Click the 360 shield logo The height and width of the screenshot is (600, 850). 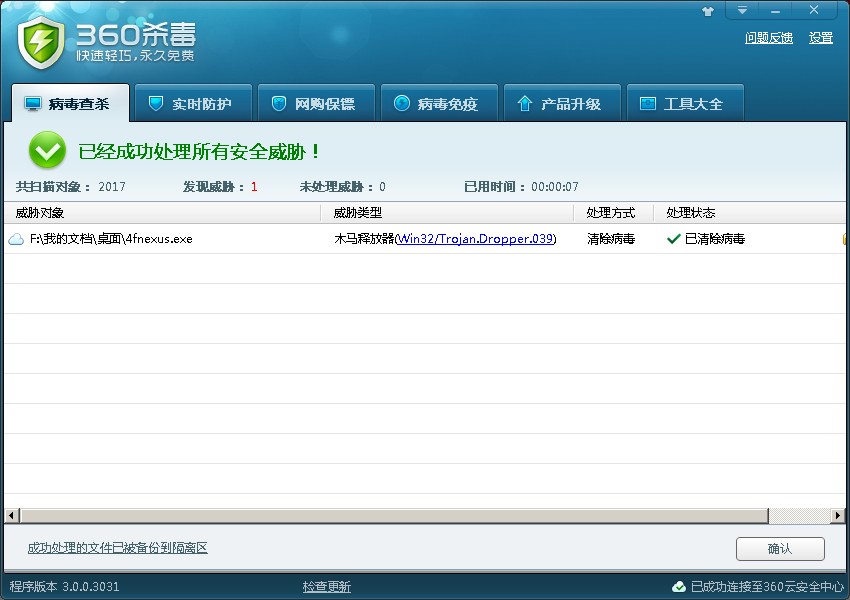[41, 42]
